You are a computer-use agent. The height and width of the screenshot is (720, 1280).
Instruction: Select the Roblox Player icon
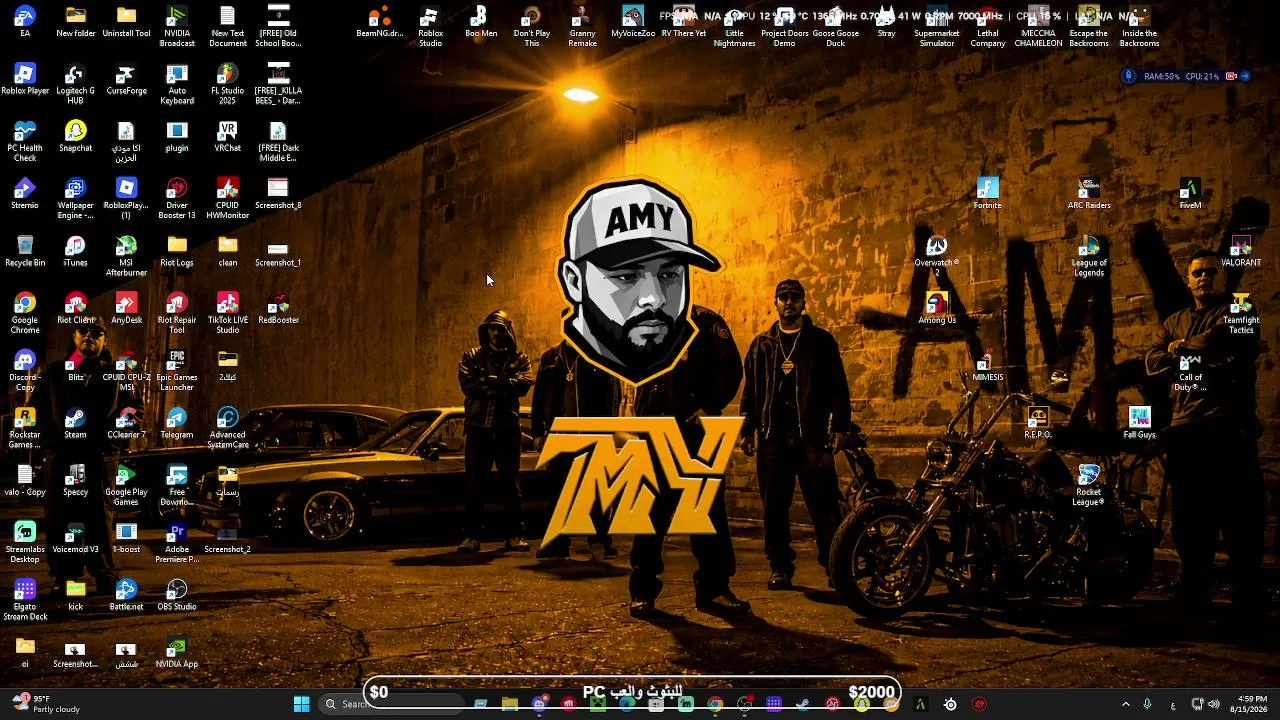25,79
